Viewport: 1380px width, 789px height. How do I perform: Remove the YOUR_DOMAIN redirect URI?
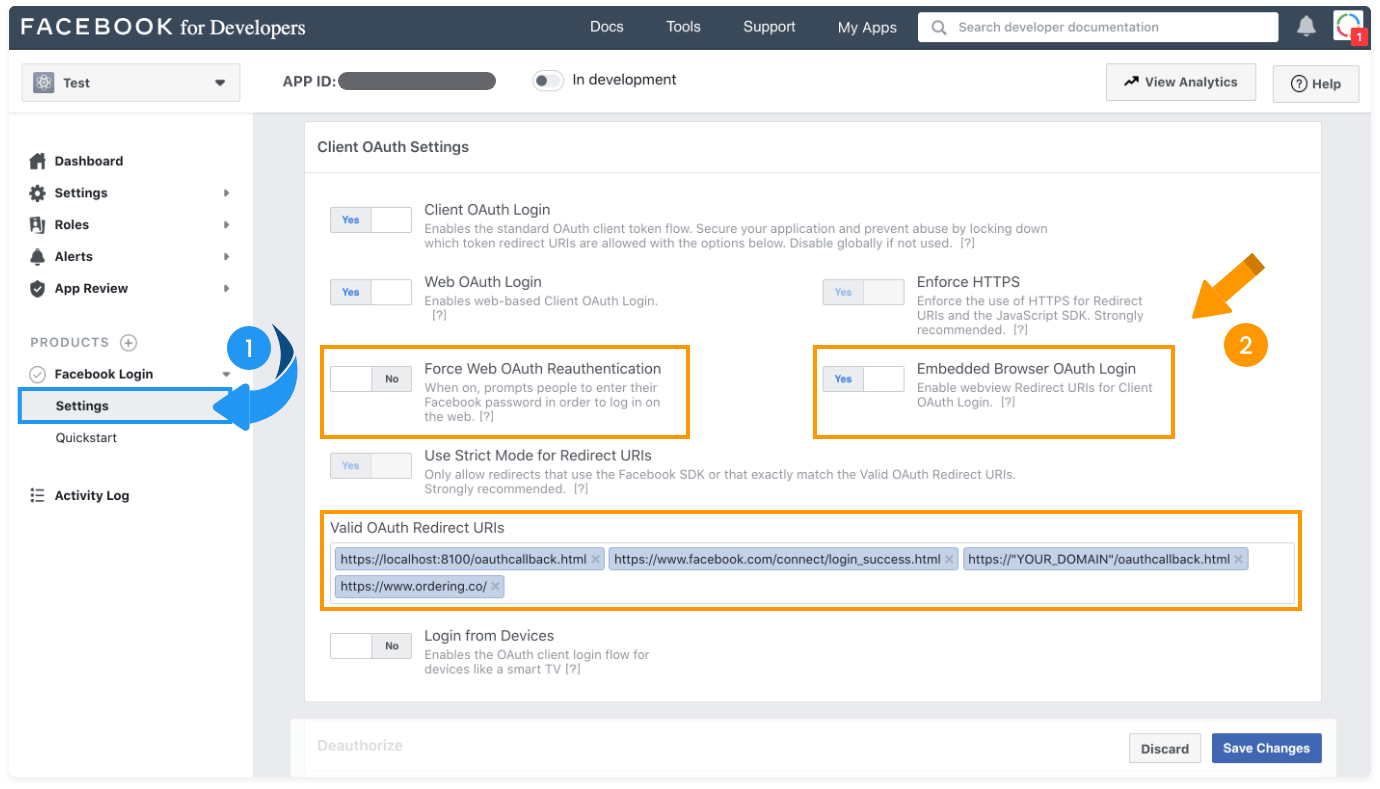point(1239,559)
